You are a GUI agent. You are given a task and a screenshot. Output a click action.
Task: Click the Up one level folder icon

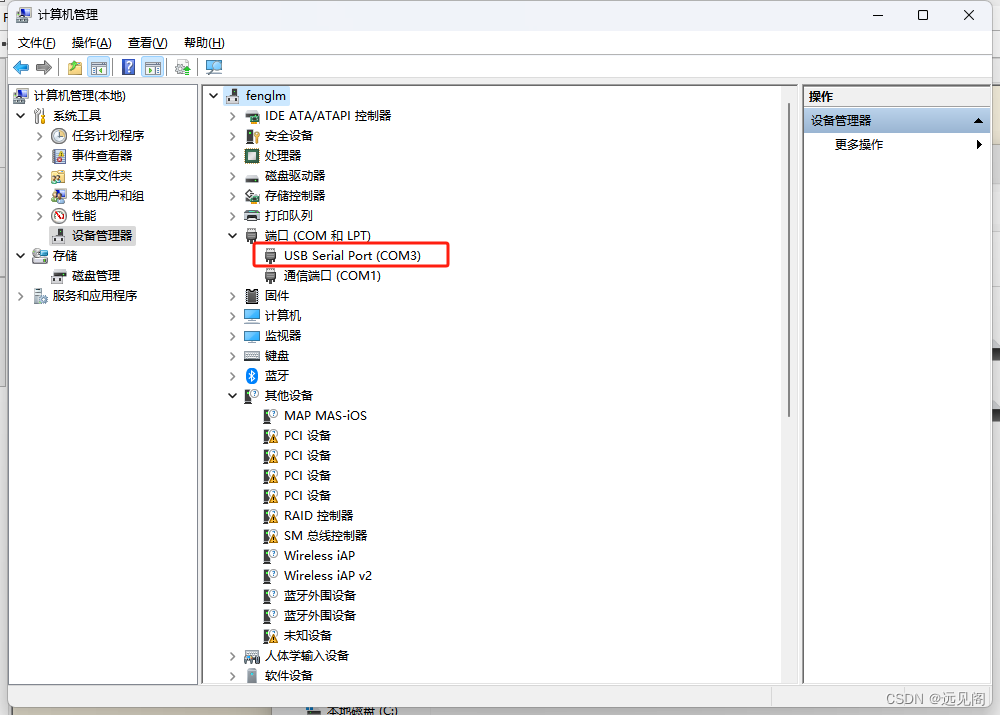click(75, 67)
